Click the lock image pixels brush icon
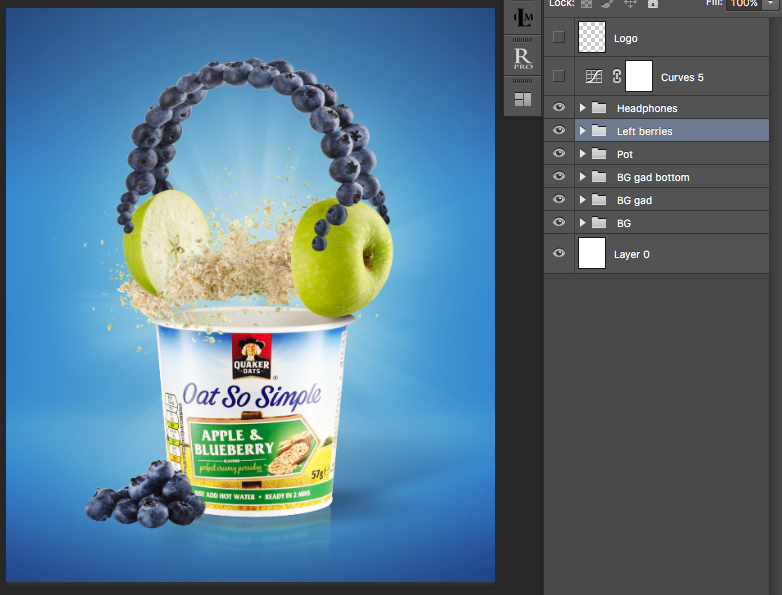 [x=607, y=3]
